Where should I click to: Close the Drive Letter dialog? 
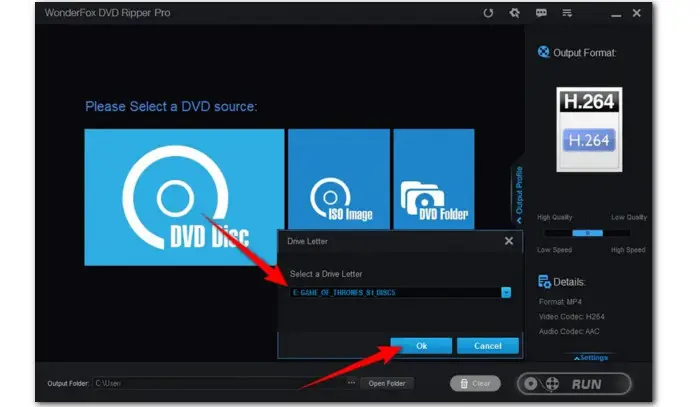coord(508,241)
